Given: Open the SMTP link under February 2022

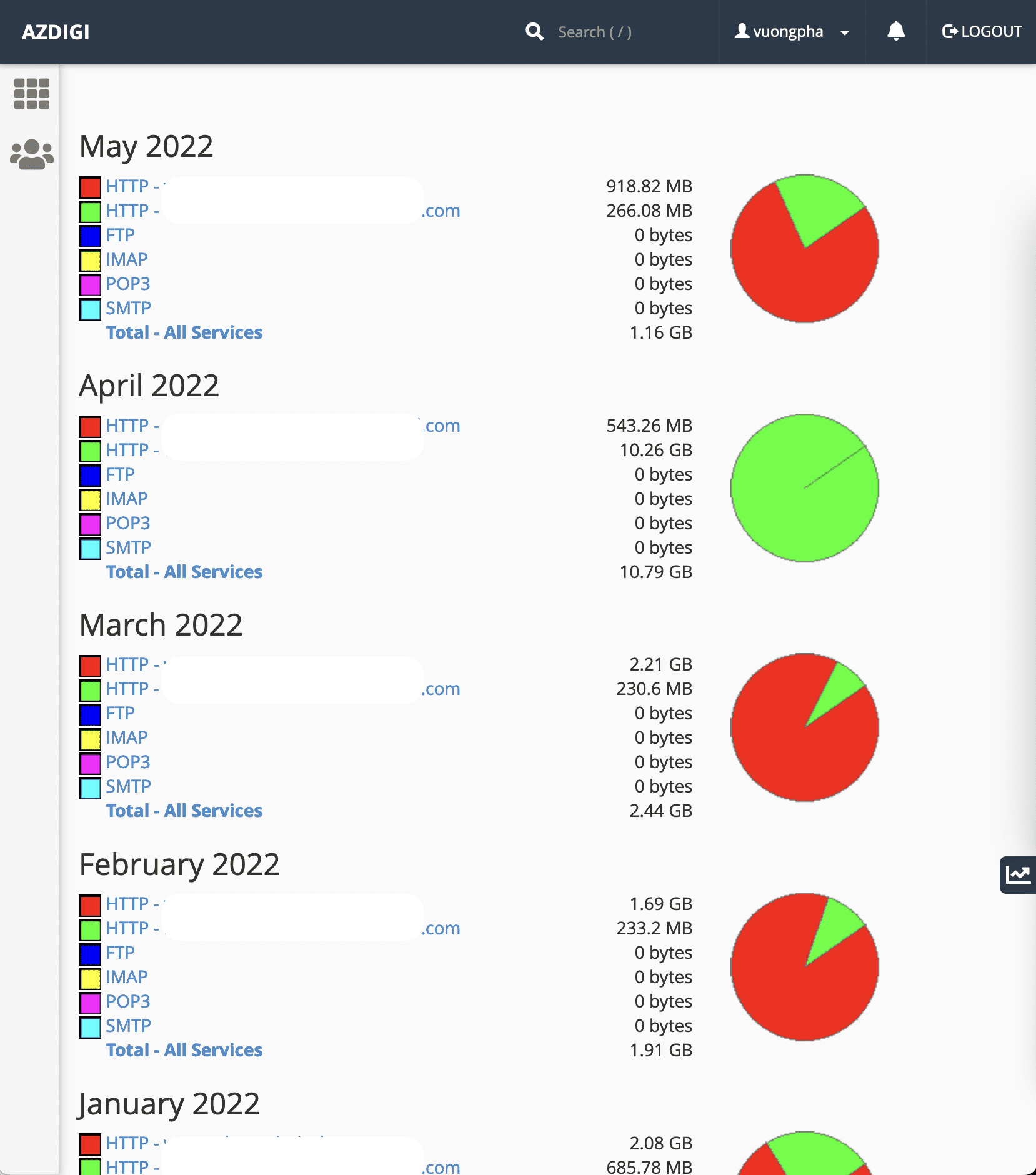Looking at the screenshot, I should tap(127, 1026).
